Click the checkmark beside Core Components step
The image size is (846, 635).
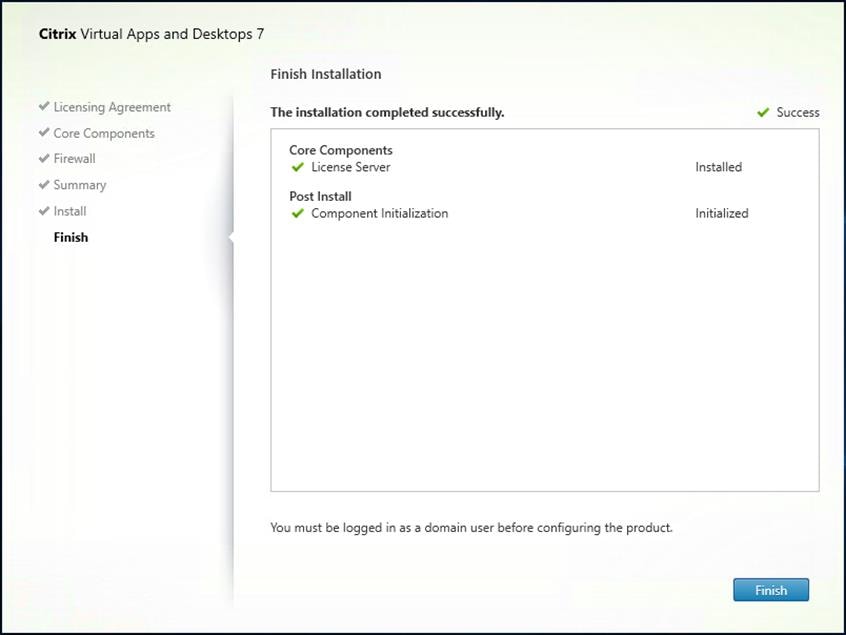click(x=42, y=132)
